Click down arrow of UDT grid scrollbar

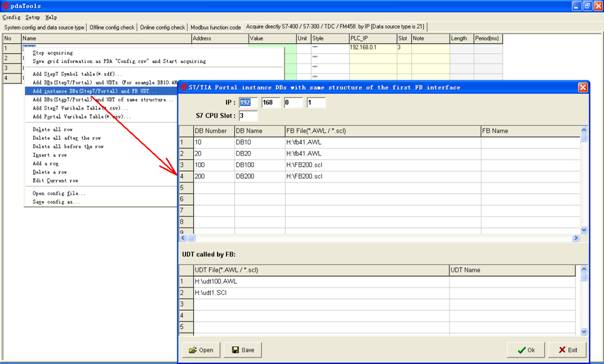click(584, 332)
